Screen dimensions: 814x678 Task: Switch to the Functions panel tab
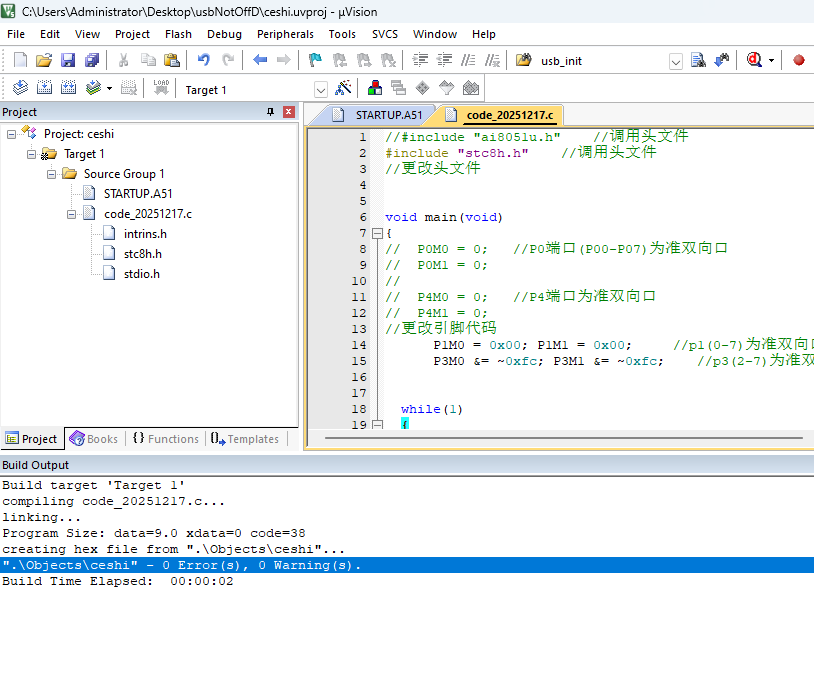(165, 439)
